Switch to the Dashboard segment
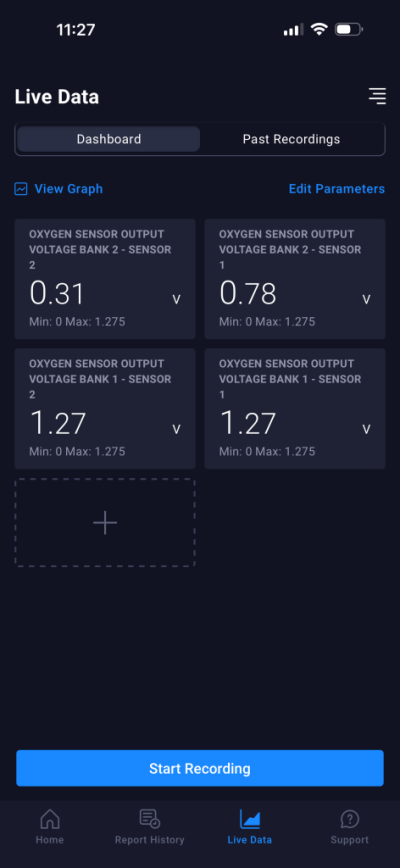Viewport: 400px width, 868px height. pyautogui.click(x=108, y=139)
